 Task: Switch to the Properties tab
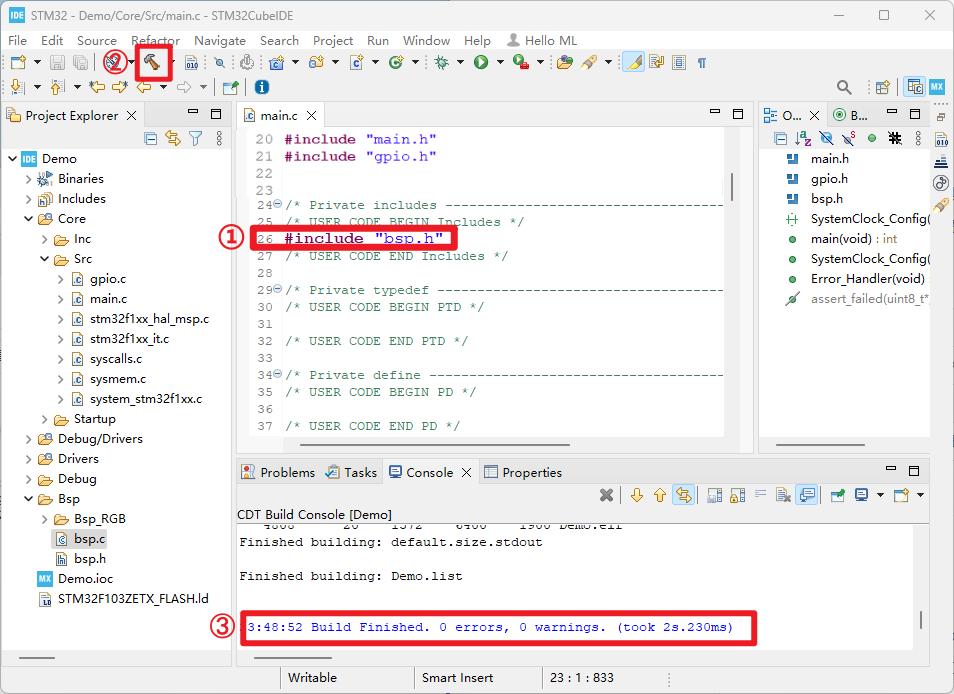point(523,473)
